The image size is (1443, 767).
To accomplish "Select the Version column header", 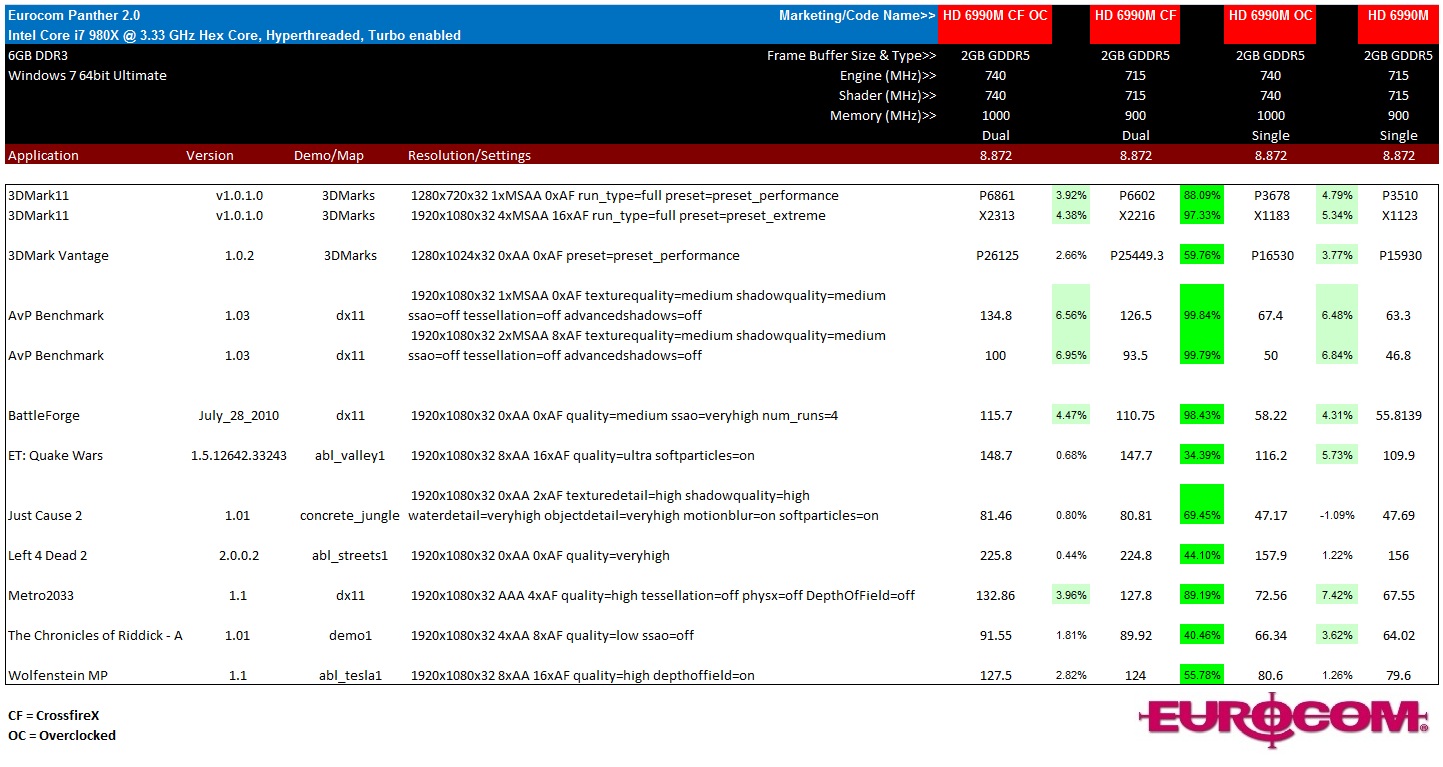I will (210, 155).
